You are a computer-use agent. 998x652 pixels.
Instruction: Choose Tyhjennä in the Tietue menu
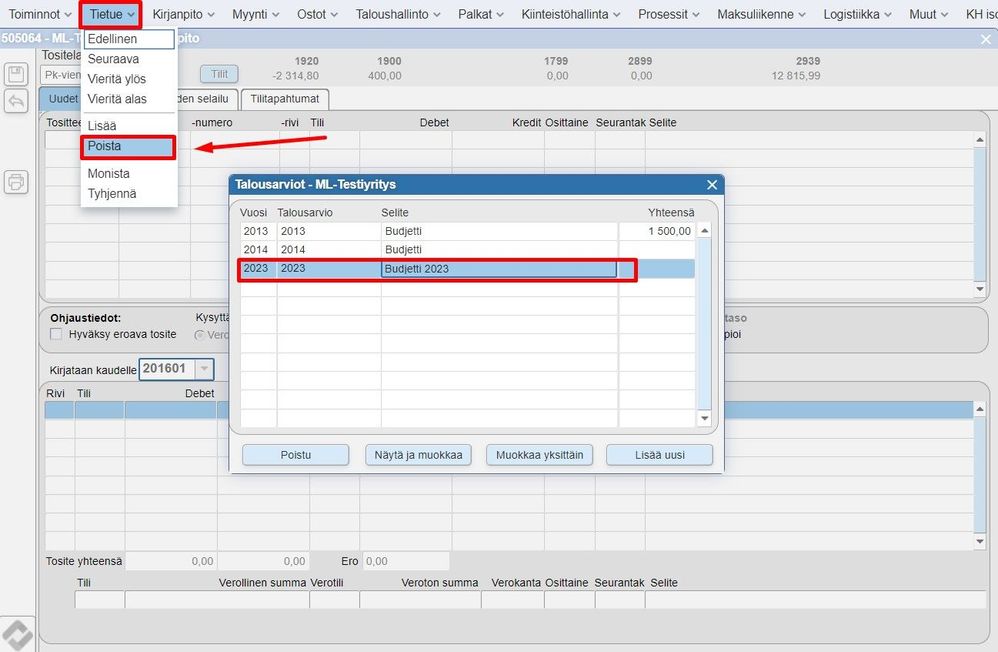click(x=129, y=194)
